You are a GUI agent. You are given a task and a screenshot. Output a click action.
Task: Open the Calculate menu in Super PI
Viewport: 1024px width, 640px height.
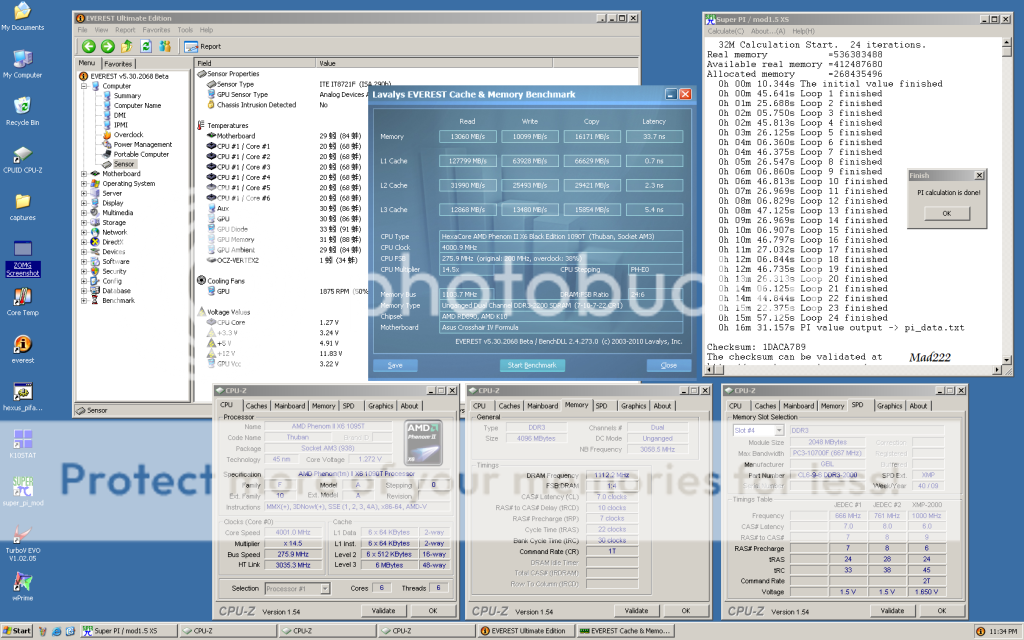coord(723,33)
